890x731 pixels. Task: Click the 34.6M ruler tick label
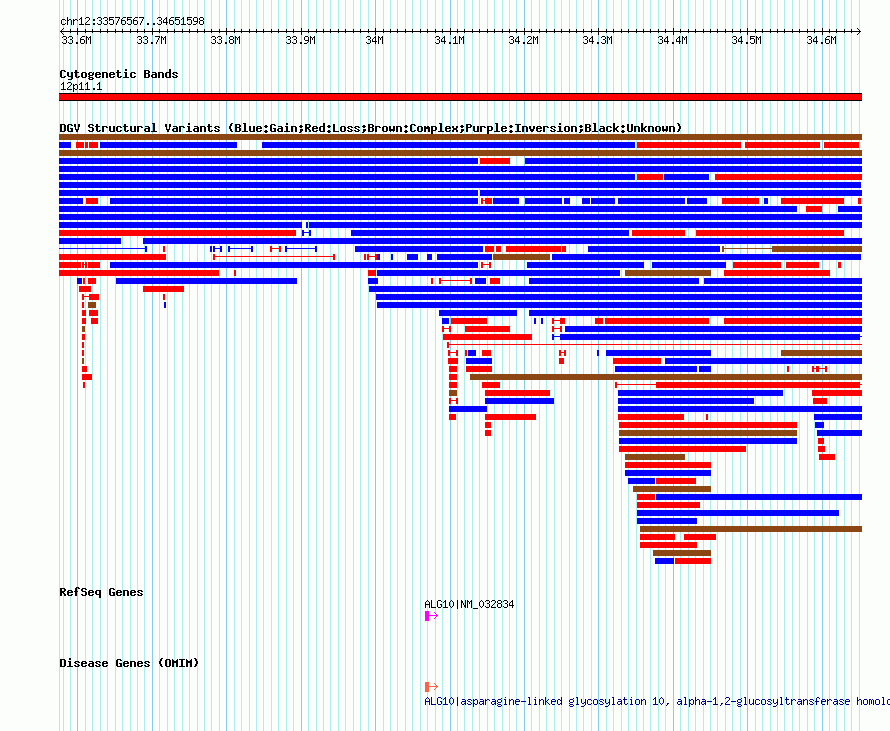[821, 40]
